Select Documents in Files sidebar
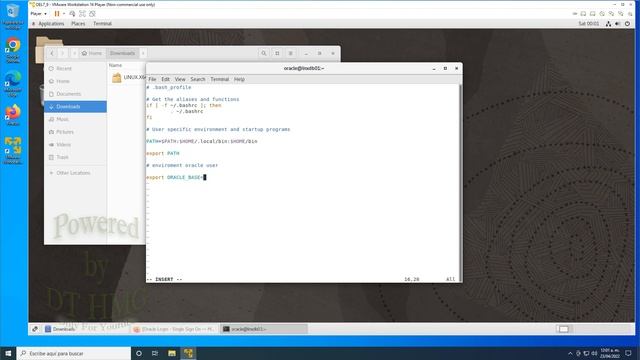This screenshot has height=360, width=640. pos(76,94)
